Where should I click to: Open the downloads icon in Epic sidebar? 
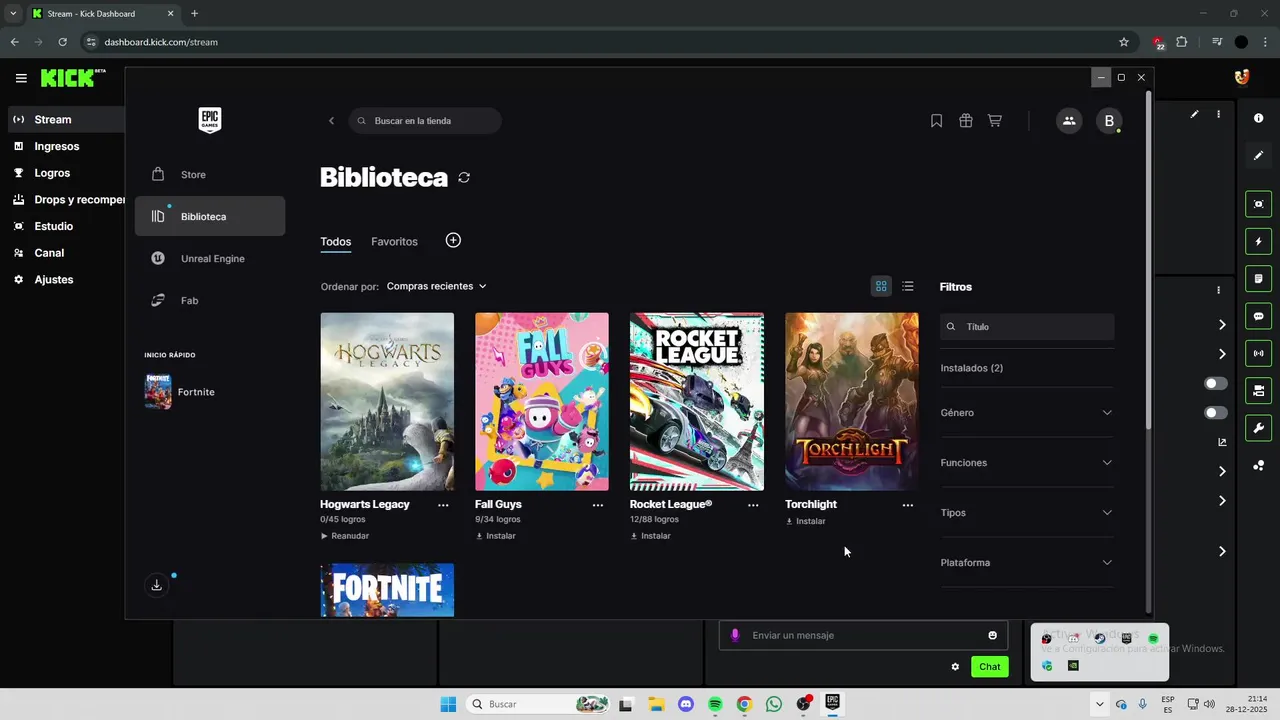coord(157,585)
